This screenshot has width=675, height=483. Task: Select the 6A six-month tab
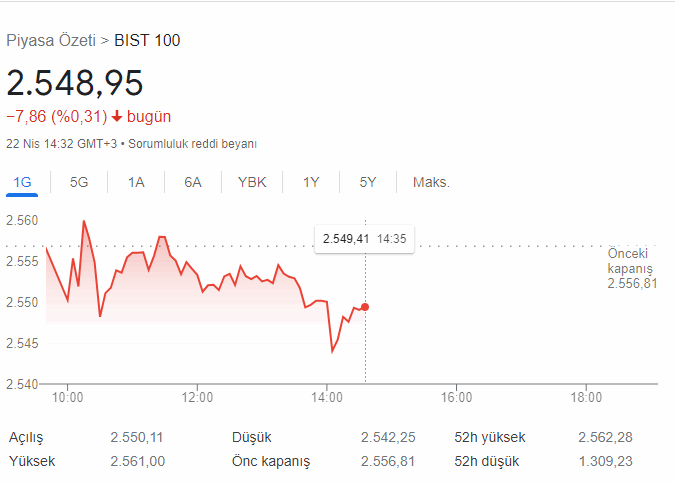pos(193,182)
